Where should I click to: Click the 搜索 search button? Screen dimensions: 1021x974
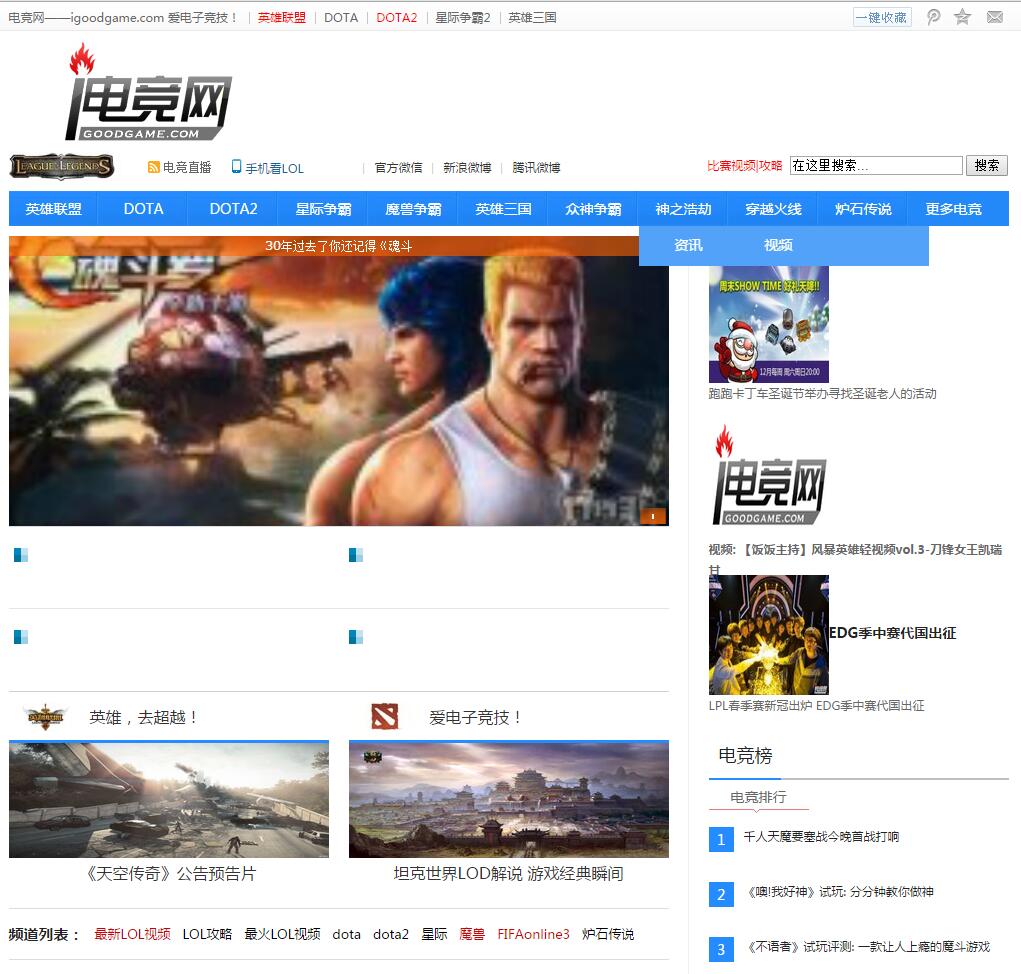pyautogui.click(x=986, y=165)
